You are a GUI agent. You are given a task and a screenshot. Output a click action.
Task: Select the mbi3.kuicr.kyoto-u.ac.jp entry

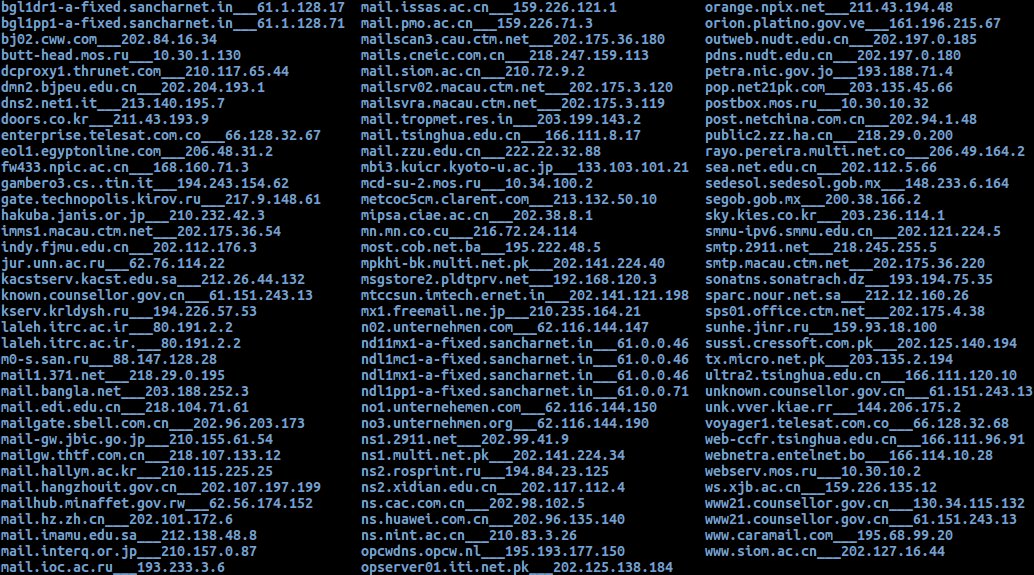pyautogui.click(x=524, y=167)
